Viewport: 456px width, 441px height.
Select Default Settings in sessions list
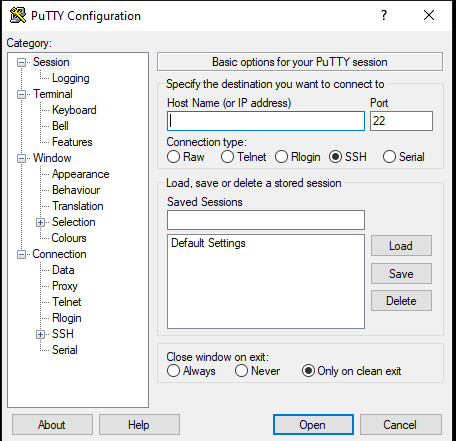[208, 243]
